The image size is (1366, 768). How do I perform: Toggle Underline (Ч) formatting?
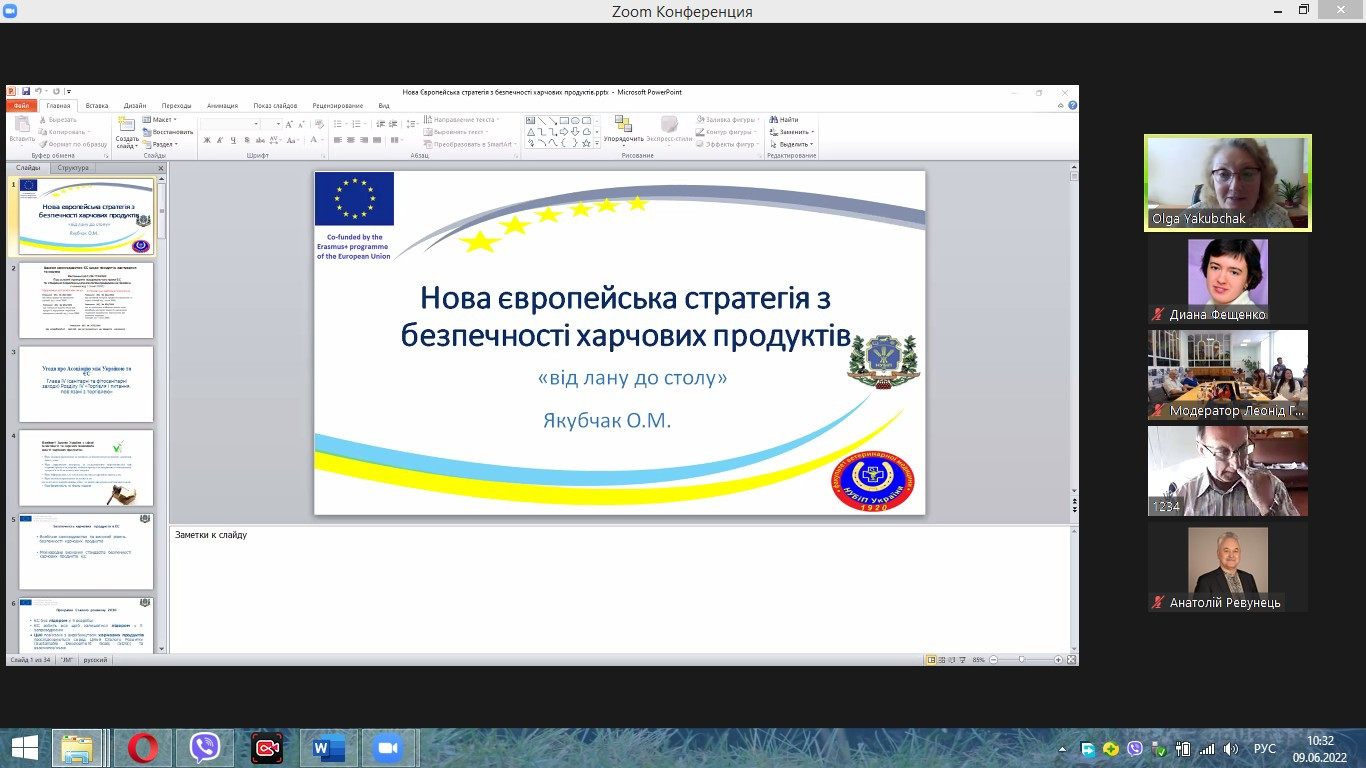(x=234, y=141)
